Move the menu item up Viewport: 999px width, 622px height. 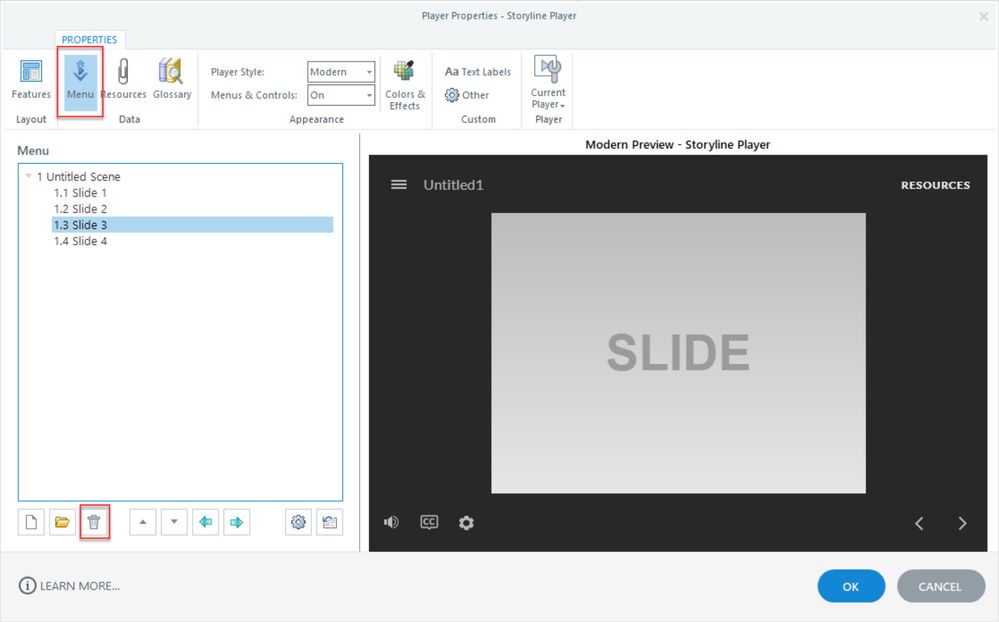[x=142, y=522]
